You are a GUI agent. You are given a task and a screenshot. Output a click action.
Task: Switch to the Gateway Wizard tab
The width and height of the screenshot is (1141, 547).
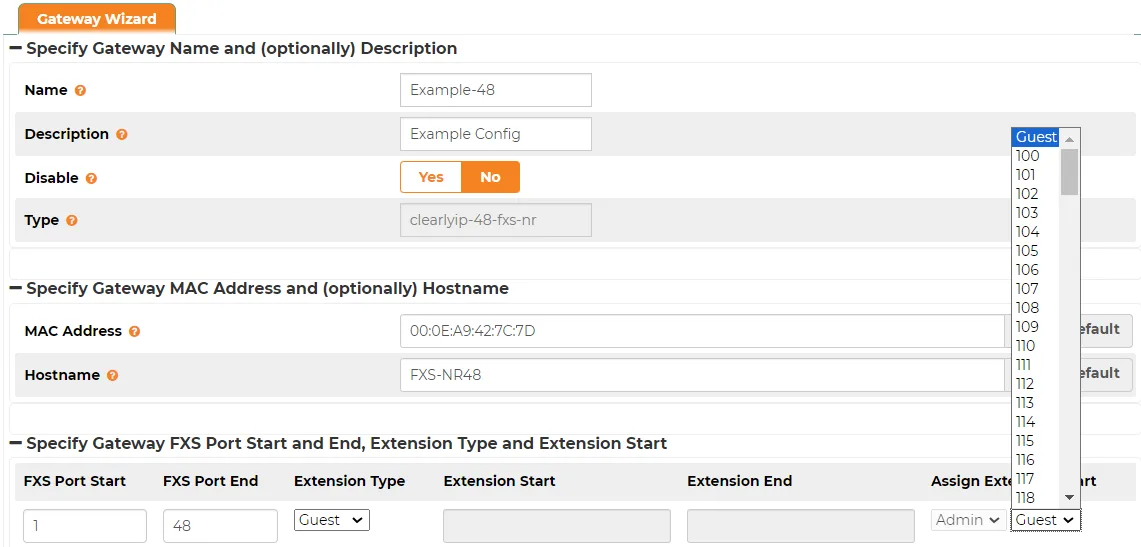coord(97,19)
